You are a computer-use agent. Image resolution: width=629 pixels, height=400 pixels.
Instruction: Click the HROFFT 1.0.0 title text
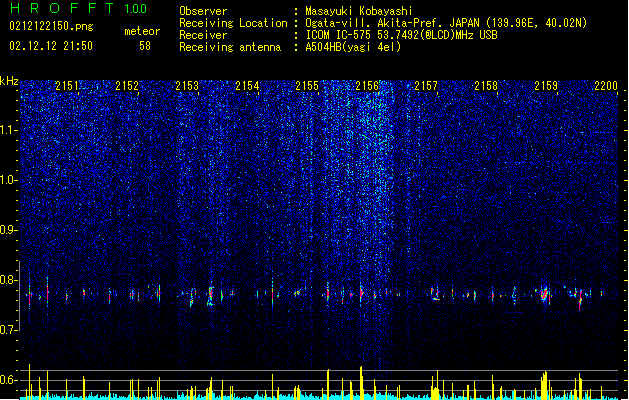coord(78,8)
